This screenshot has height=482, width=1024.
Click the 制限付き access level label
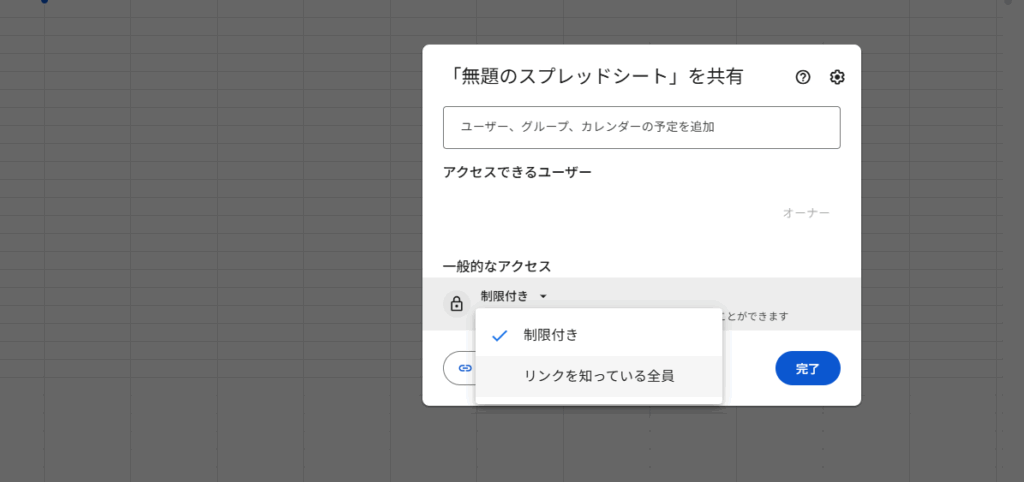coord(504,296)
